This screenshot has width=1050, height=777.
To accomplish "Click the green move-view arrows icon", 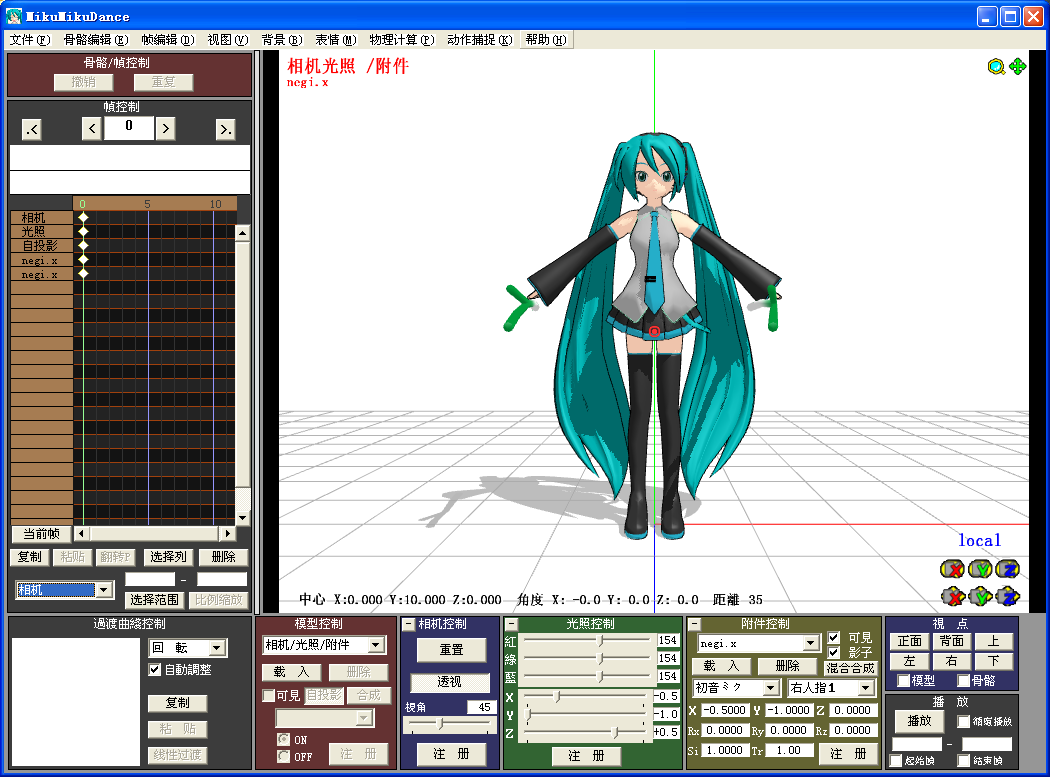I will pyautogui.click(x=1018, y=66).
